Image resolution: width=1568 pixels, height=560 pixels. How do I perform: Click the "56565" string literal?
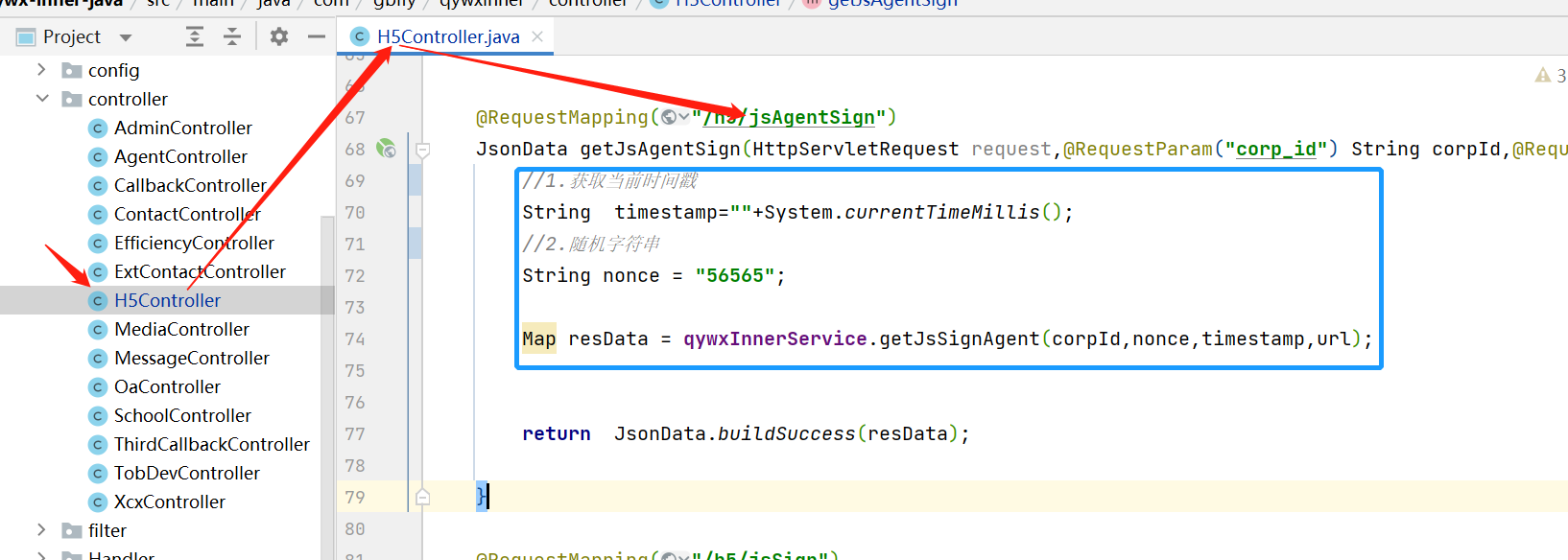(735, 275)
